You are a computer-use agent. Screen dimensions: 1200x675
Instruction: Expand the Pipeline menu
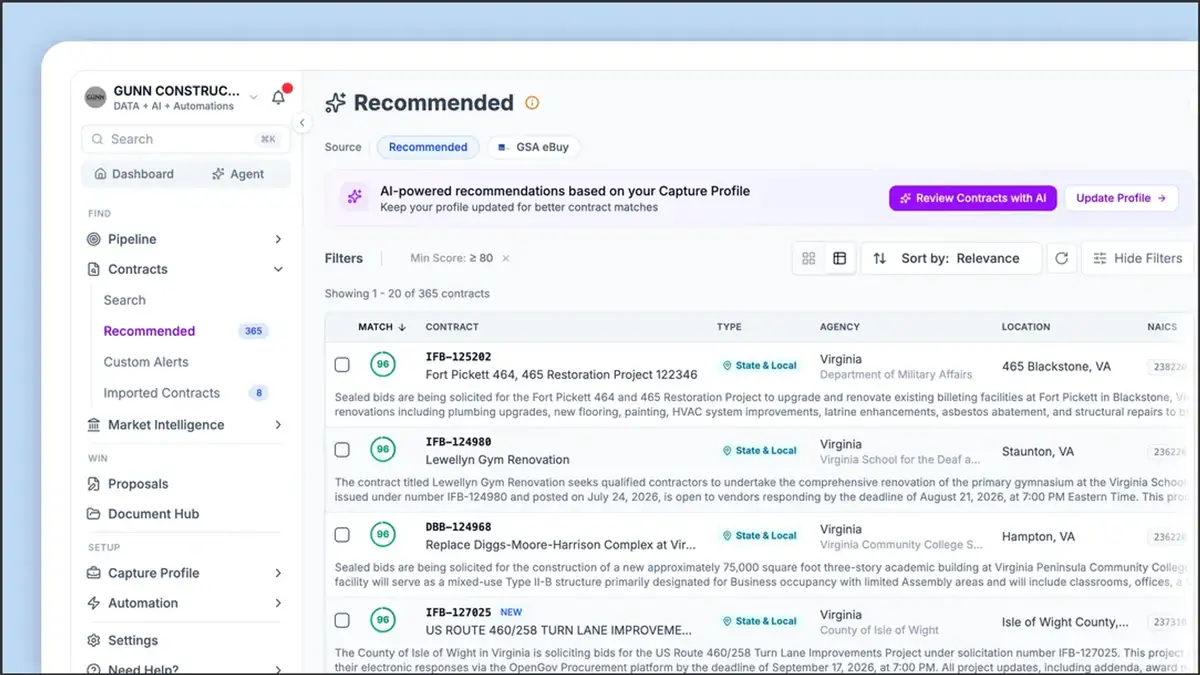278,239
